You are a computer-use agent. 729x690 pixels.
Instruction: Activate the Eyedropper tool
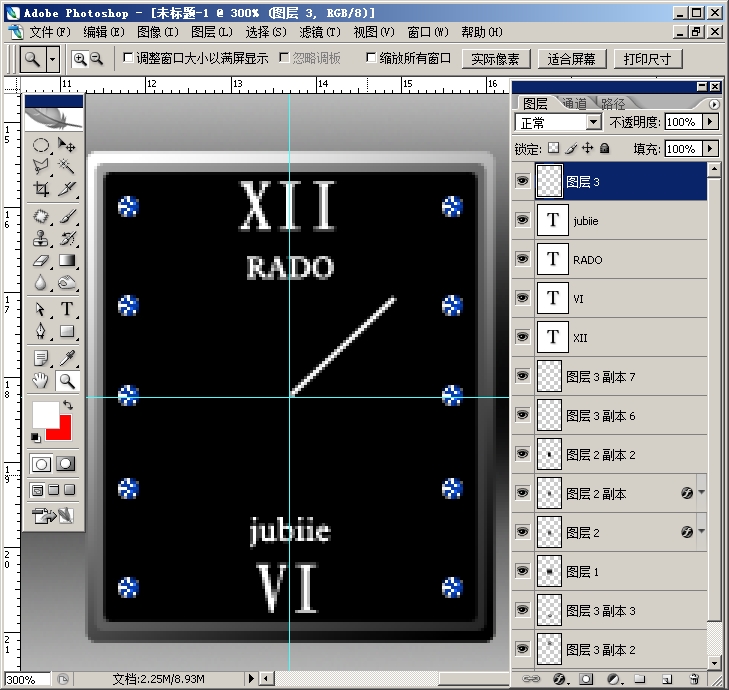(x=67, y=358)
